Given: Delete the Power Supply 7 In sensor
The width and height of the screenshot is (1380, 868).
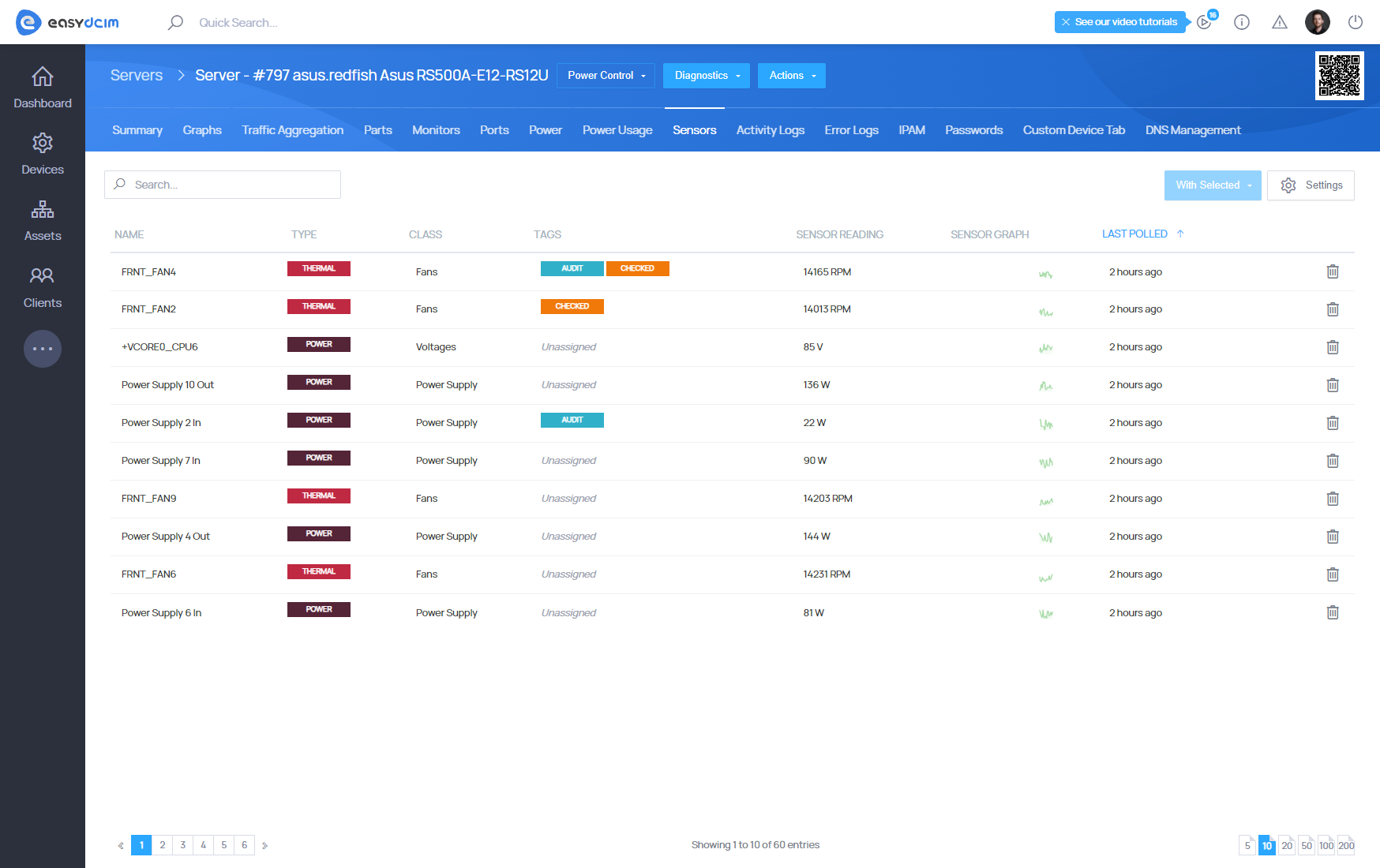Looking at the screenshot, I should 1333,461.
